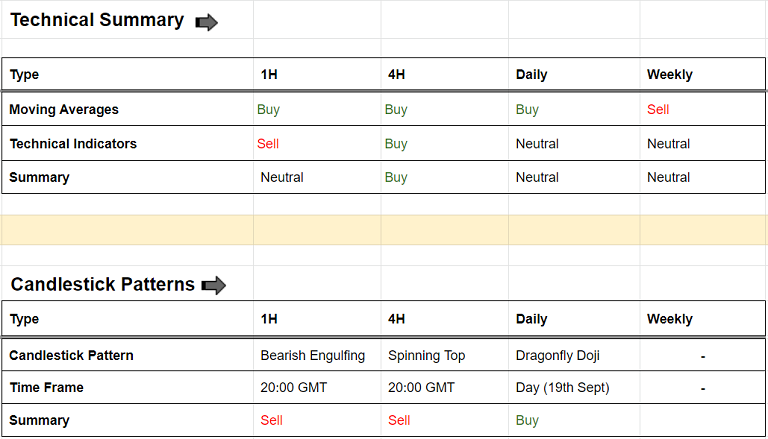This screenshot has width=768, height=439.
Task: Click the Bearish Engulfing pattern cell
Action: (x=313, y=355)
